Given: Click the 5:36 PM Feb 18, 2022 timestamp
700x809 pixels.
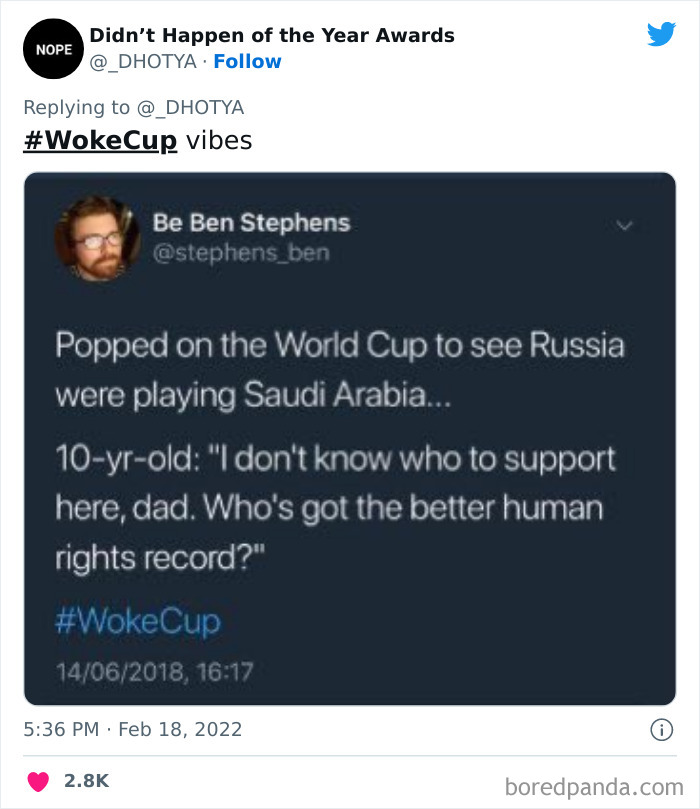Looking at the screenshot, I should [x=132, y=729].
